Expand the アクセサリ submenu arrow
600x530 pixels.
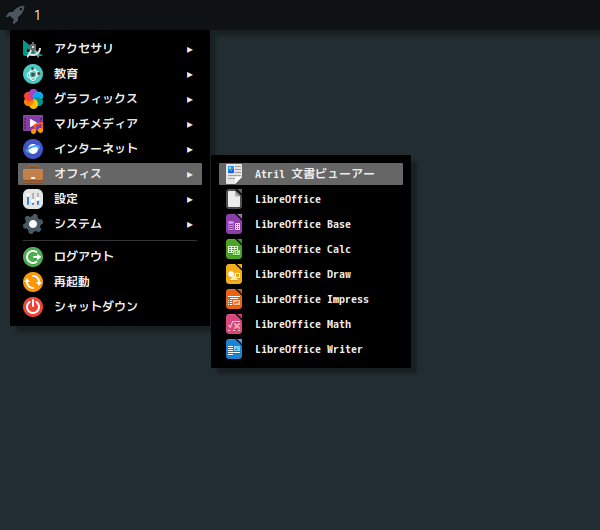(189, 50)
